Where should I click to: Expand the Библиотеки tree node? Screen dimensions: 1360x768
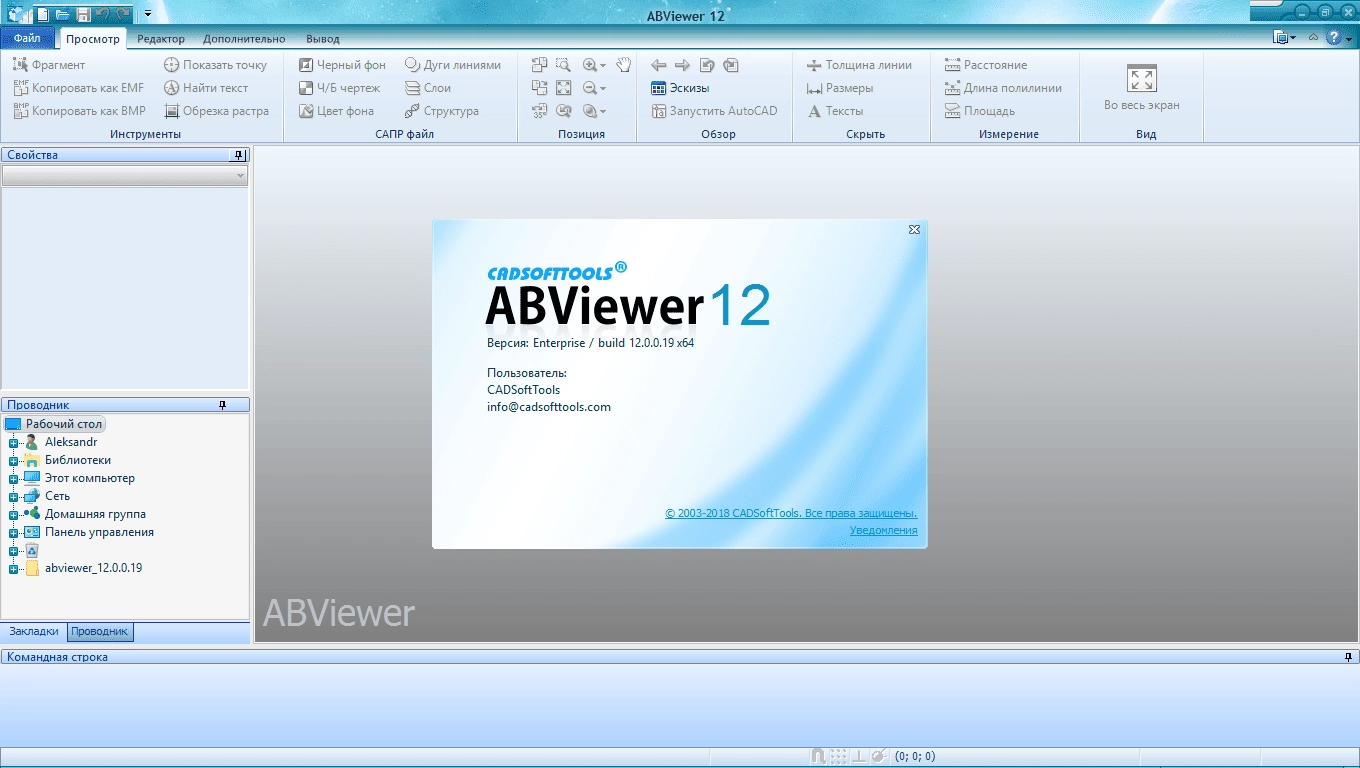[13, 461]
